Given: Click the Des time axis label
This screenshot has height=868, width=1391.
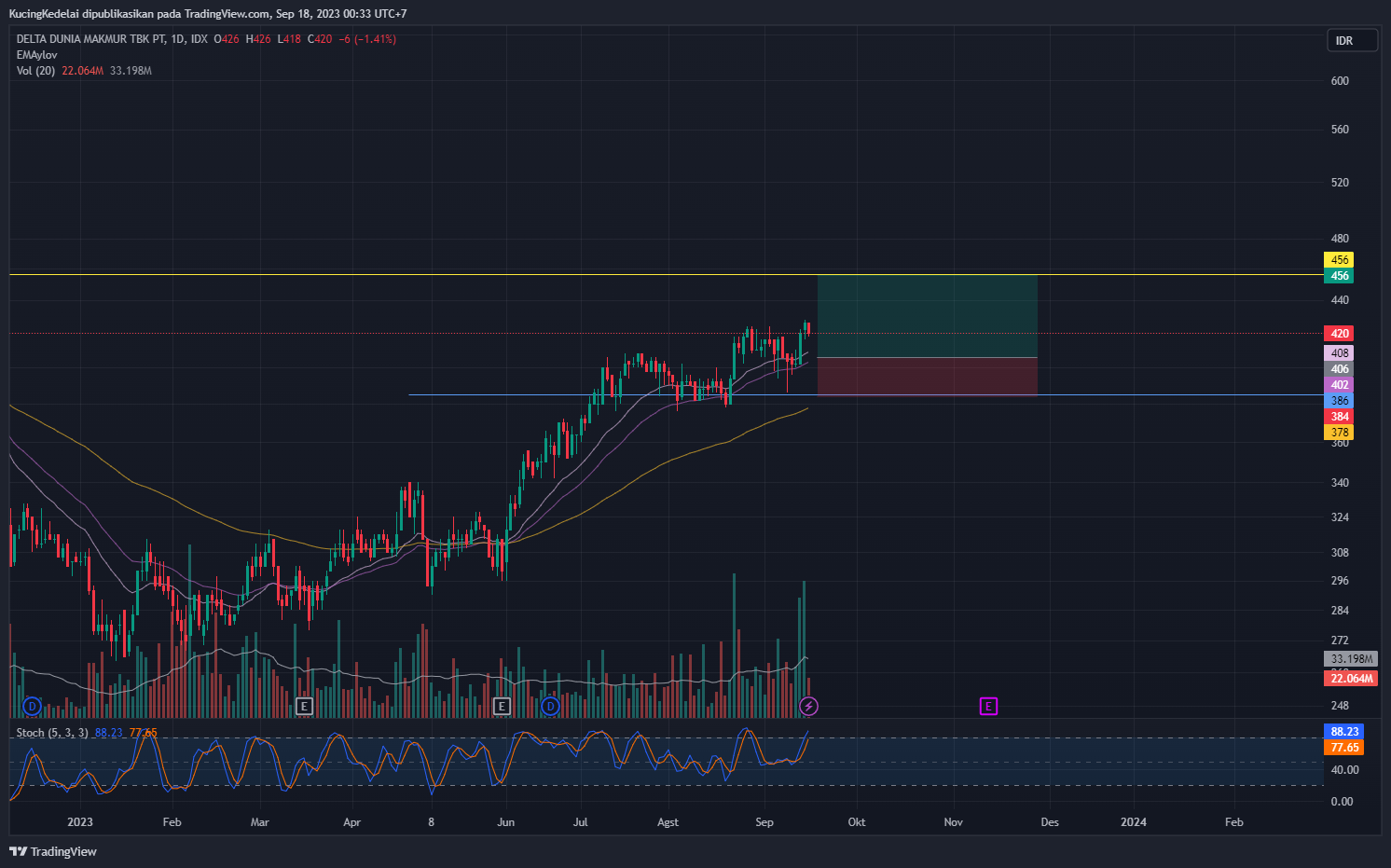Looking at the screenshot, I should pyautogui.click(x=1050, y=822).
